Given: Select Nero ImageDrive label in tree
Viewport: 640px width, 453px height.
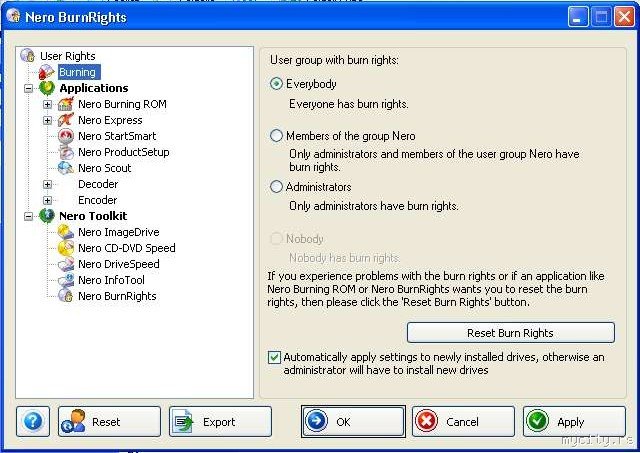Looking at the screenshot, I should click(119, 232).
